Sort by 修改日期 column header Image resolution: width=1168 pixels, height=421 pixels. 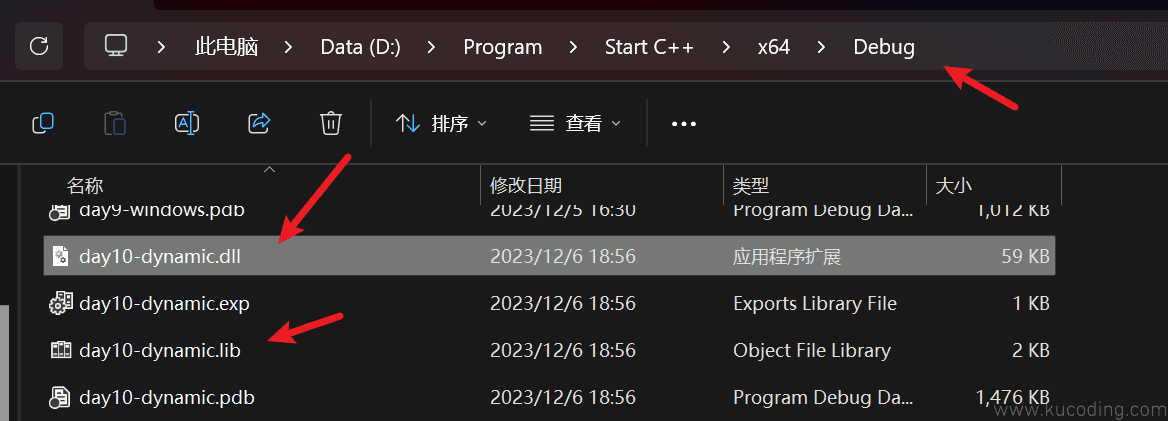[526, 185]
